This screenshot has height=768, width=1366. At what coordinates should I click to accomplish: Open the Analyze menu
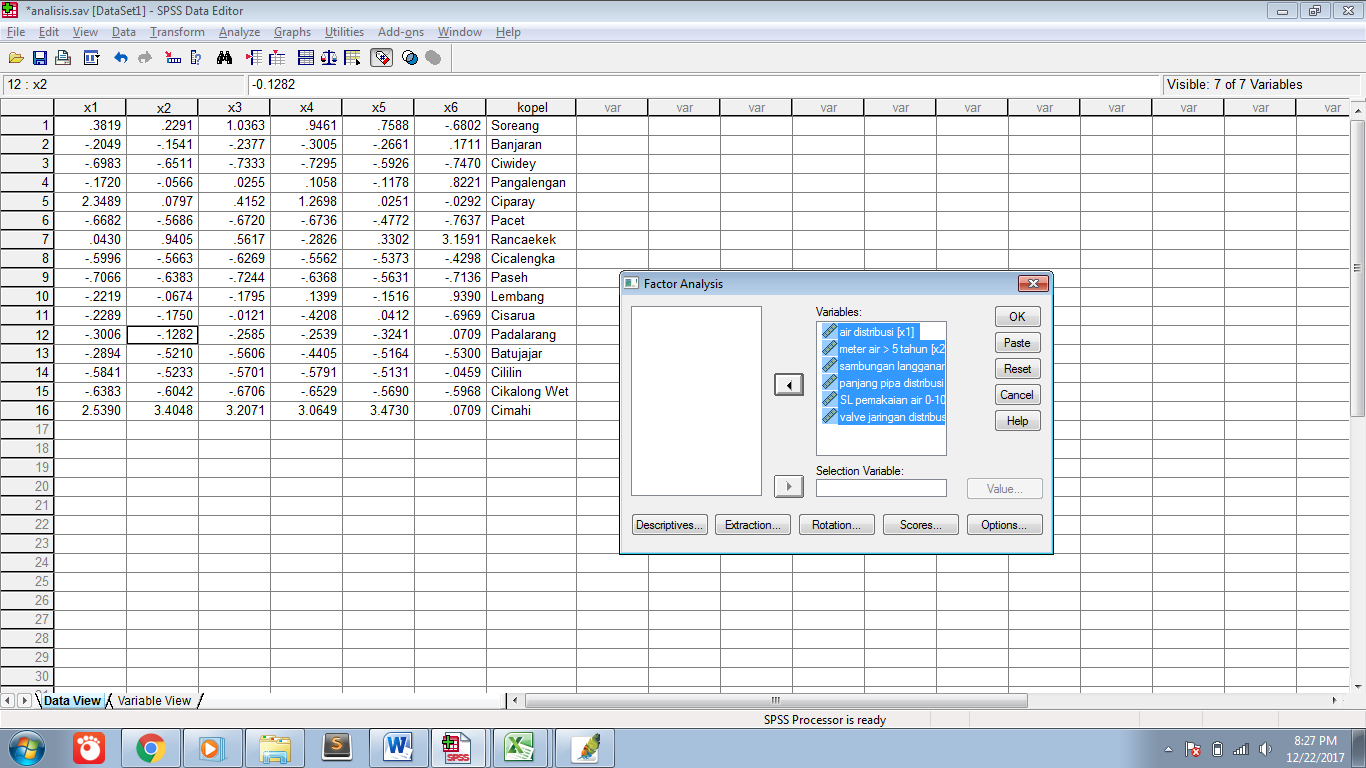coord(239,32)
